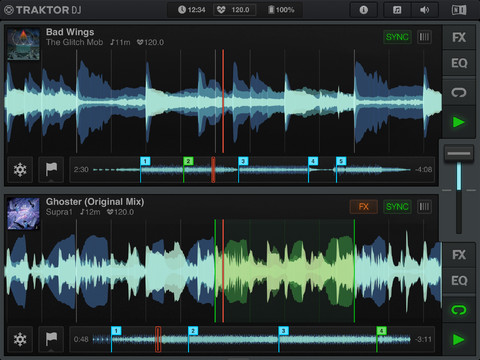Open the beat grid button on Ghoster deck

point(424,207)
